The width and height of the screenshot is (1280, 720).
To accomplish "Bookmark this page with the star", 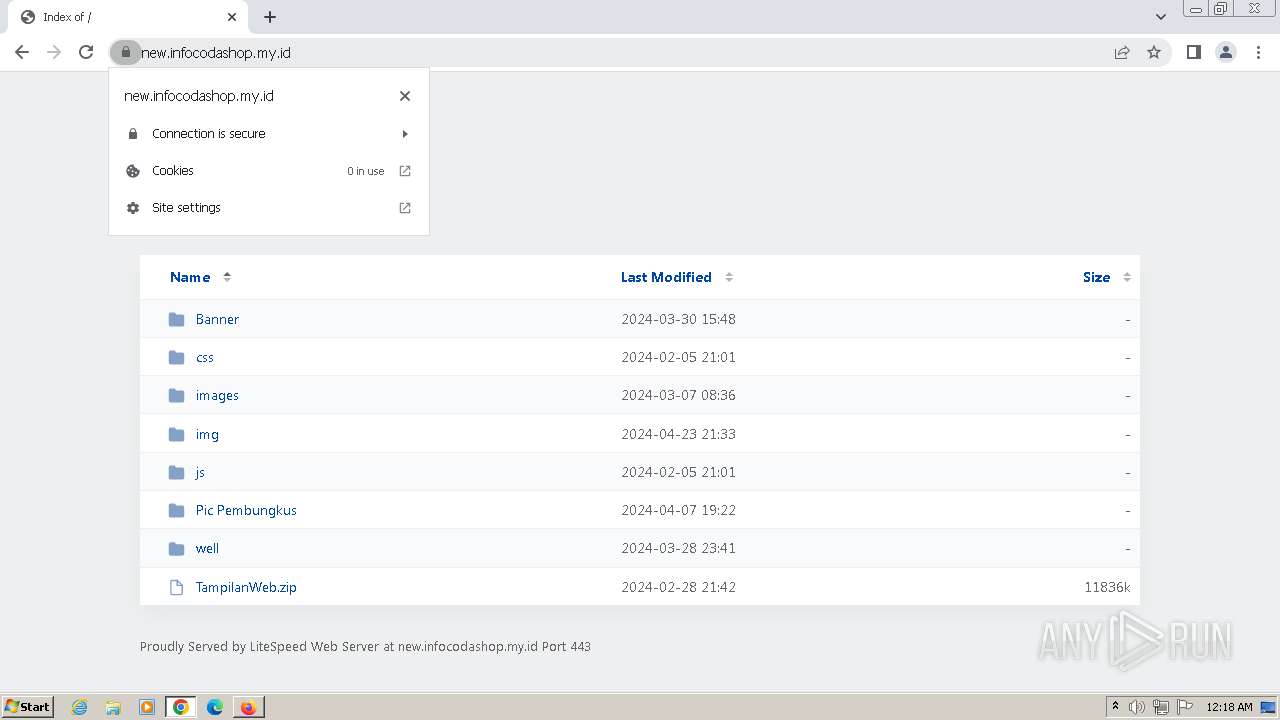I will point(1154,52).
